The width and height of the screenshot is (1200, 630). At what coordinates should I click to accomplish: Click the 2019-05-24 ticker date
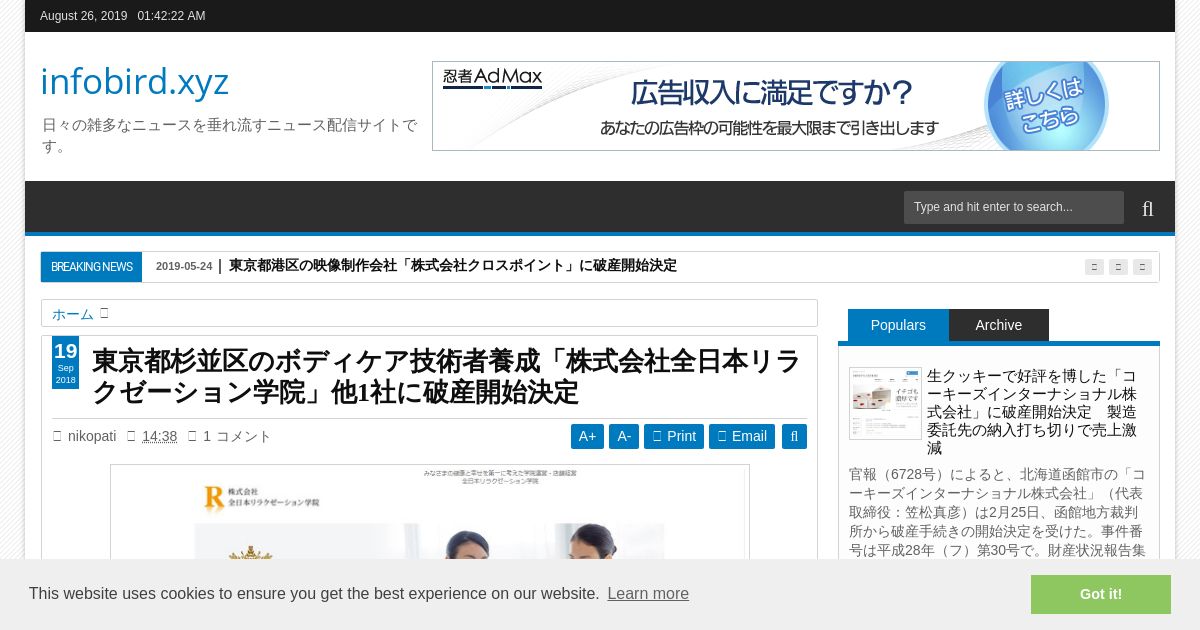click(184, 266)
